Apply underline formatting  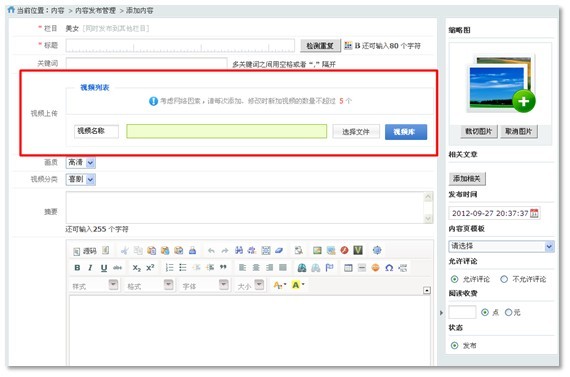(104, 268)
